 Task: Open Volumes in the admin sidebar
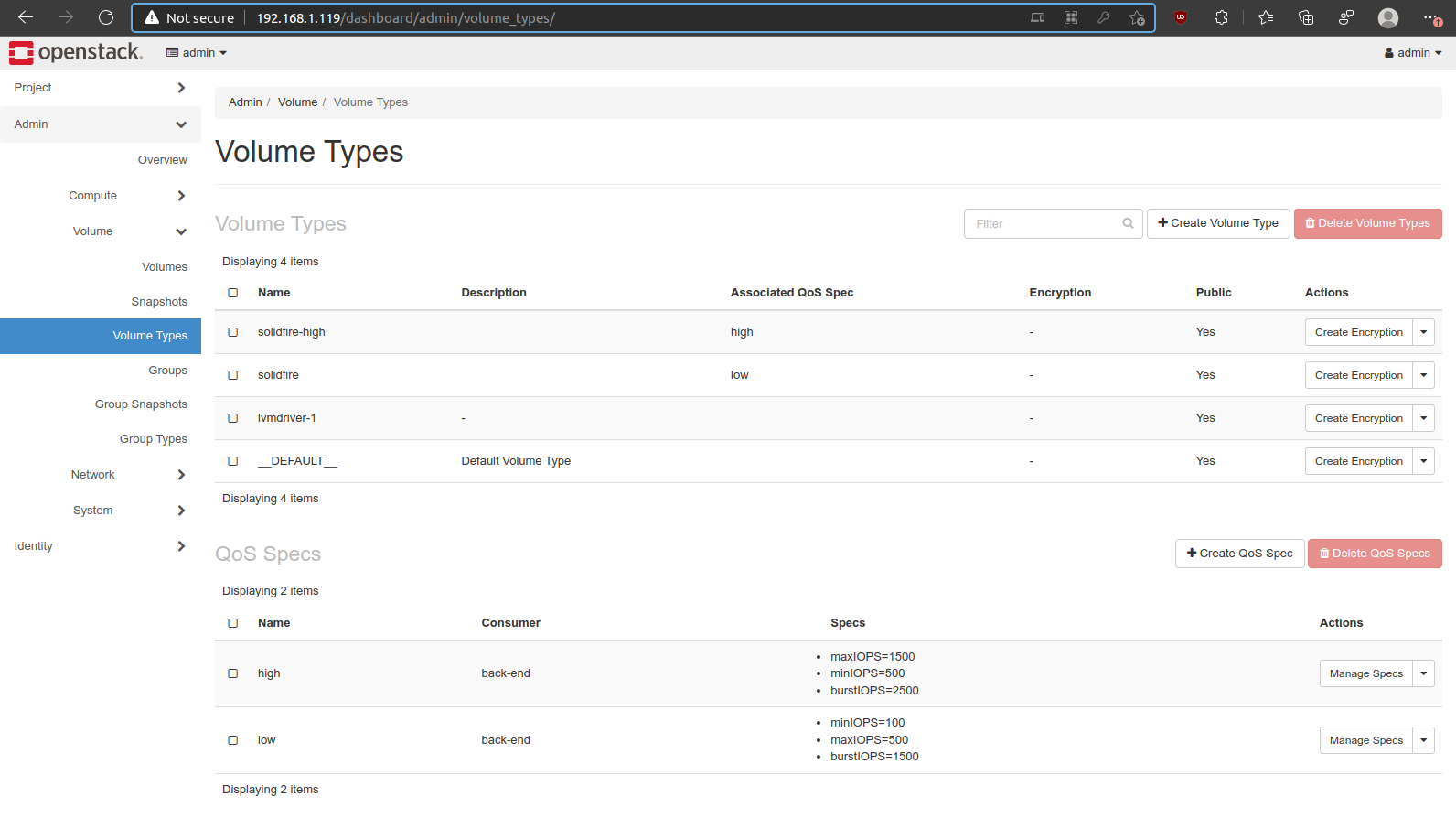click(x=165, y=267)
